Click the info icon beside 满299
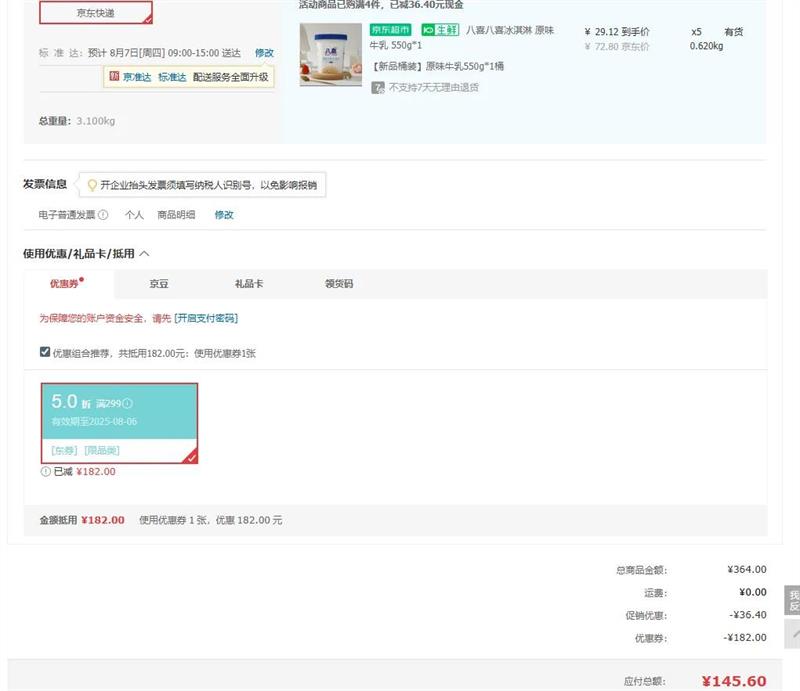The height and width of the screenshot is (691, 800). pos(128,404)
